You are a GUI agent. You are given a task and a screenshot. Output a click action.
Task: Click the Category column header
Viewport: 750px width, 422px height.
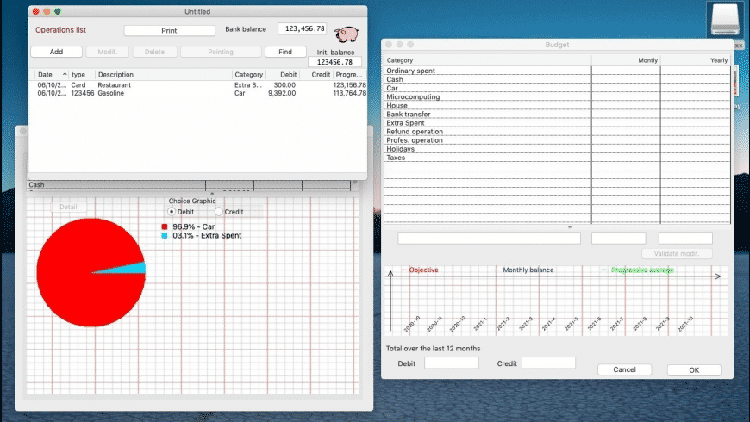[248, 75]
